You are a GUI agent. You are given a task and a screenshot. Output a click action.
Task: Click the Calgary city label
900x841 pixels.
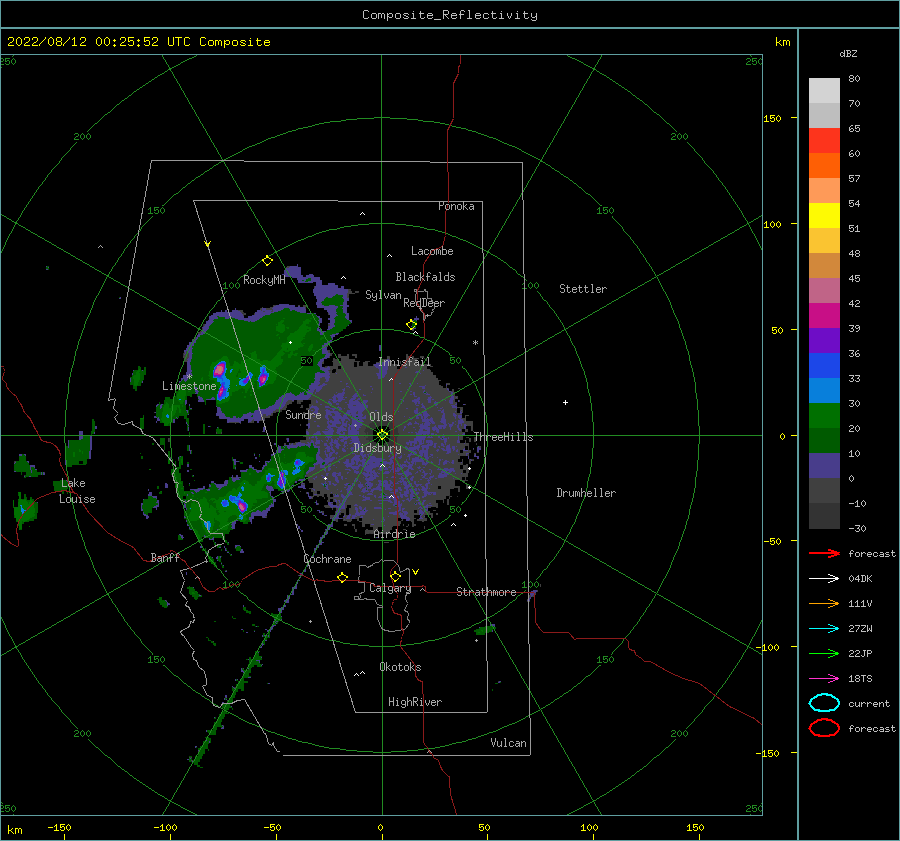pyautogui.click(x=390, y=588)
